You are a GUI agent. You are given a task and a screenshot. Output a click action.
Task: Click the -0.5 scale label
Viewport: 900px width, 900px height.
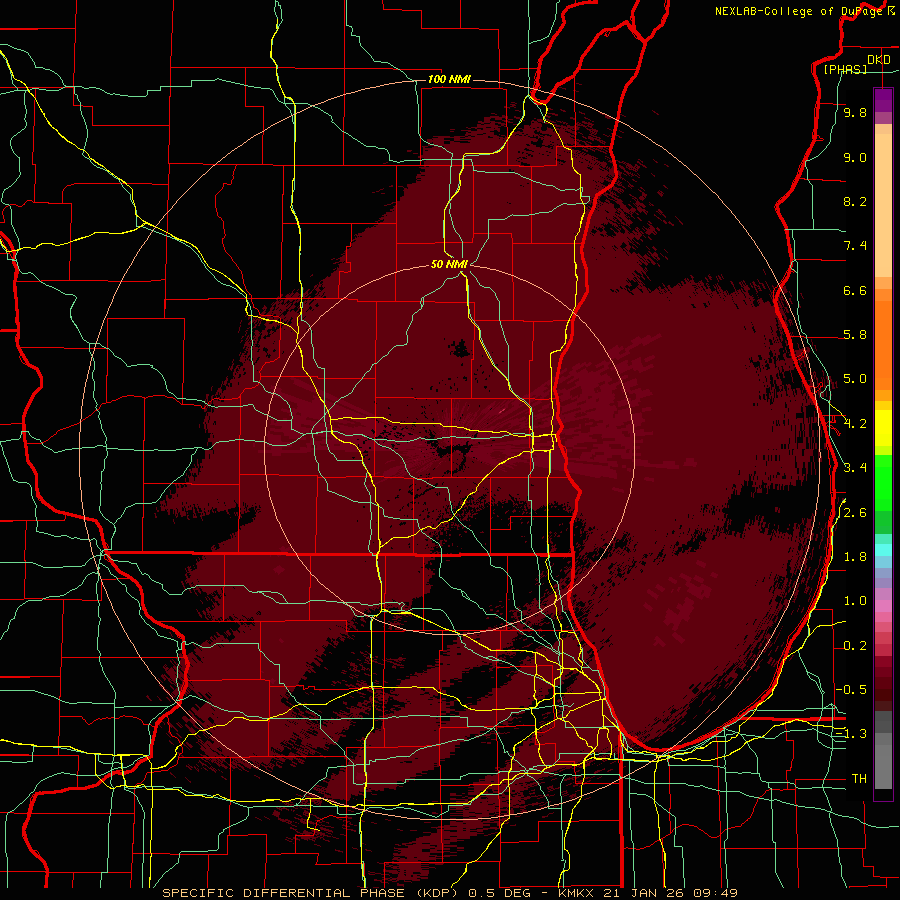pos(851,690)
